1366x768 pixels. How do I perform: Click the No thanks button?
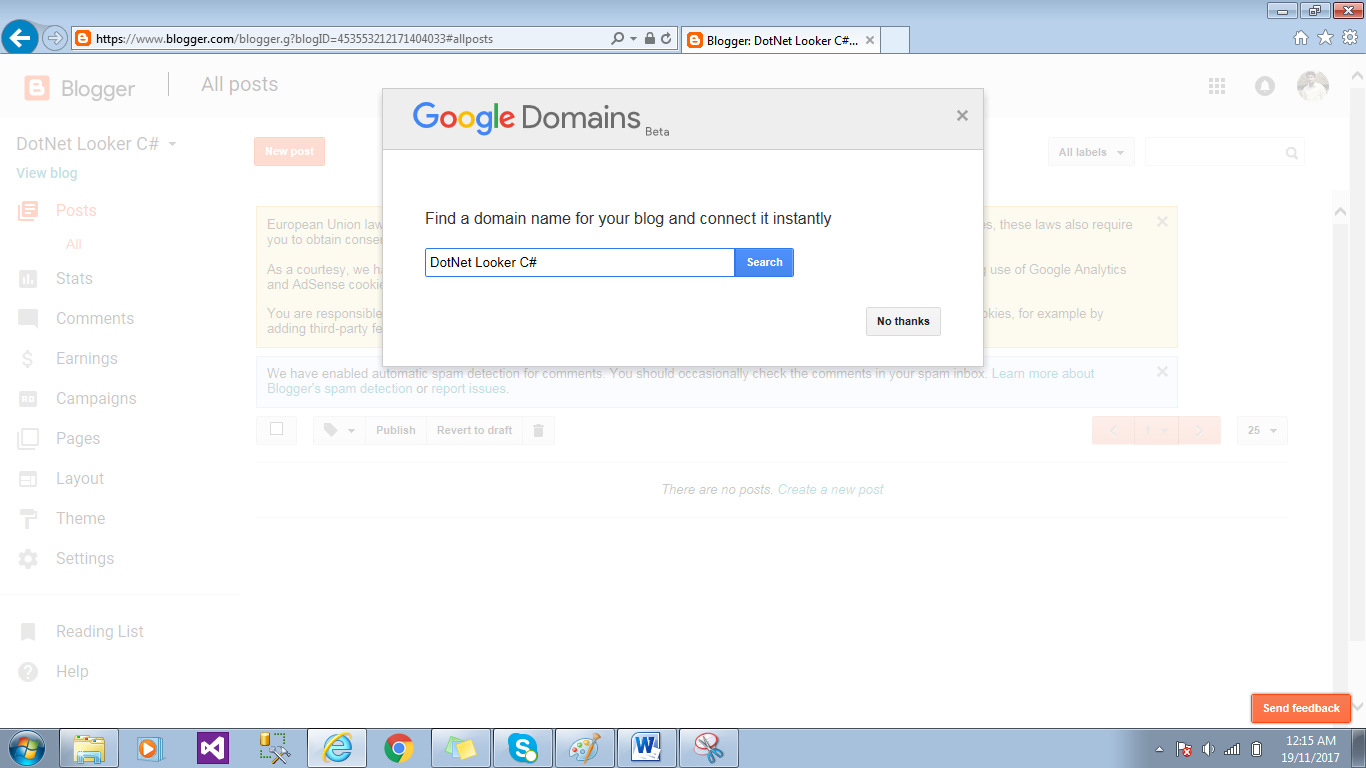903,321
